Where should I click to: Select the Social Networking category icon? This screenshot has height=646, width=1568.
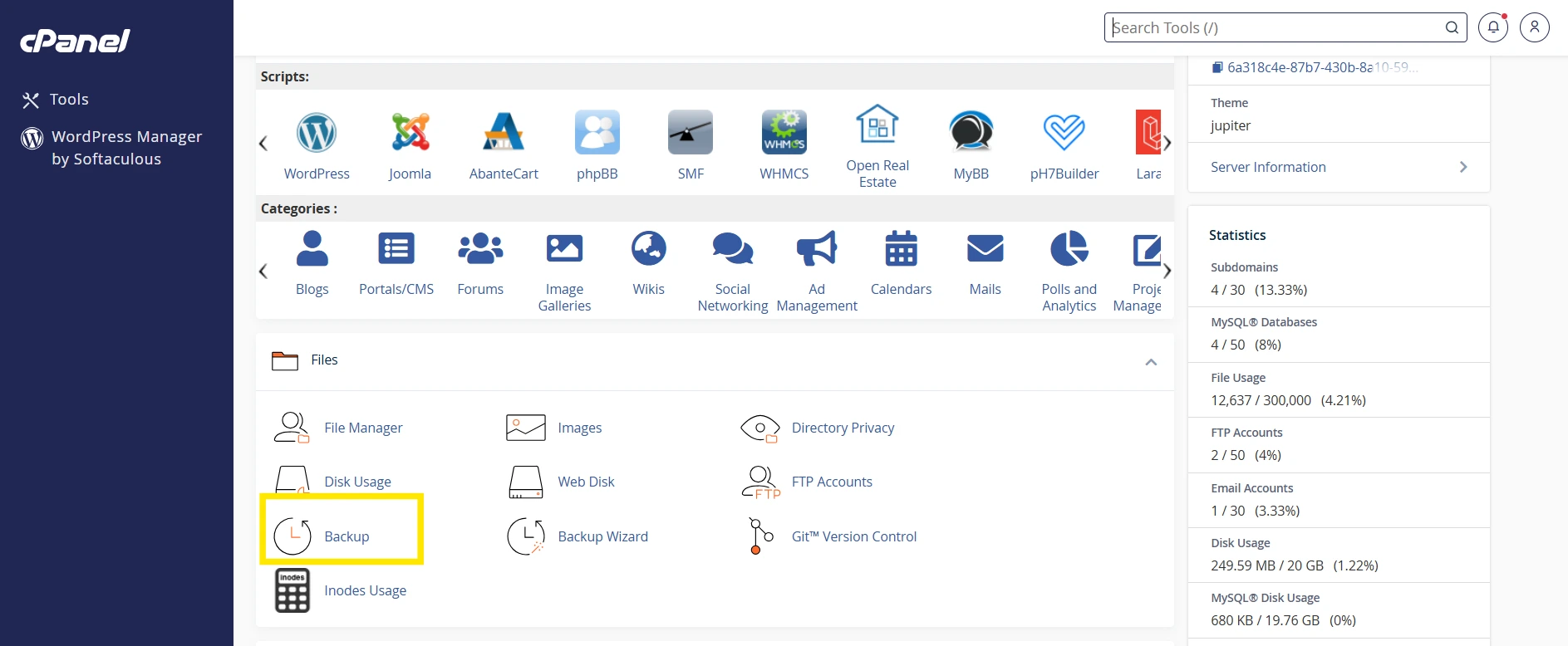tap(733, 248)
